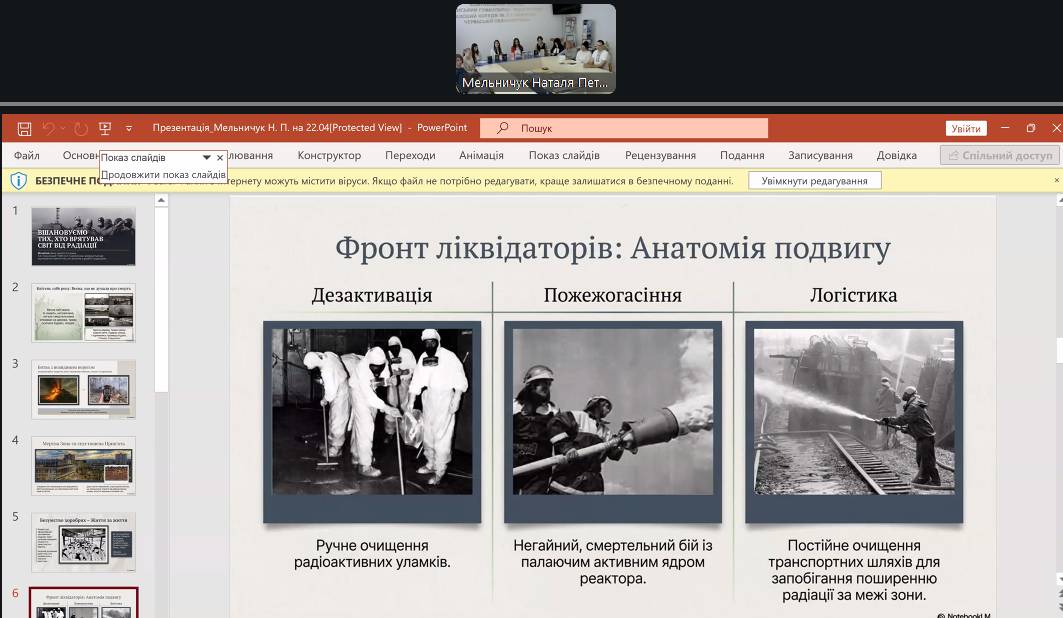This screenshot has height=618, width=1063.
Task: Click the Увійти sign-in button
Action: (965, 128)
